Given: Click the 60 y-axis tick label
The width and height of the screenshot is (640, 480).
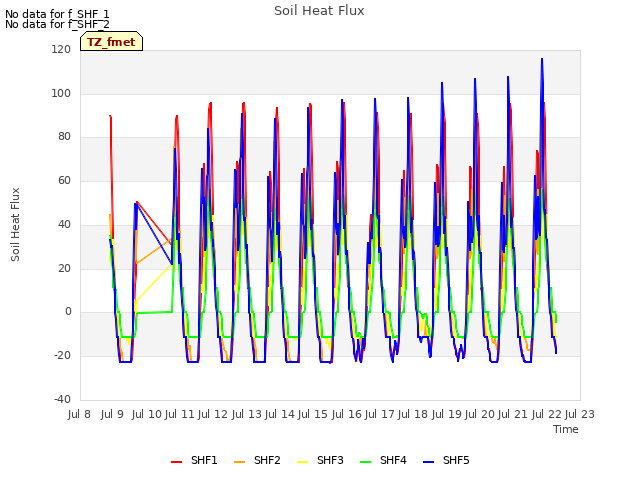Looking at the screenshot, I should point(64,180).
